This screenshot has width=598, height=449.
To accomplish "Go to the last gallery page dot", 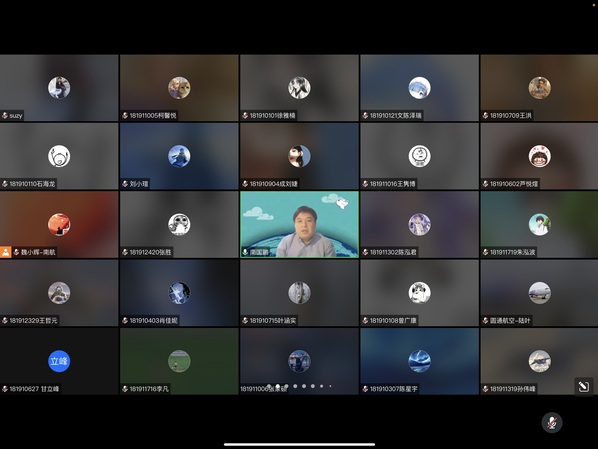I will [330, 386].
